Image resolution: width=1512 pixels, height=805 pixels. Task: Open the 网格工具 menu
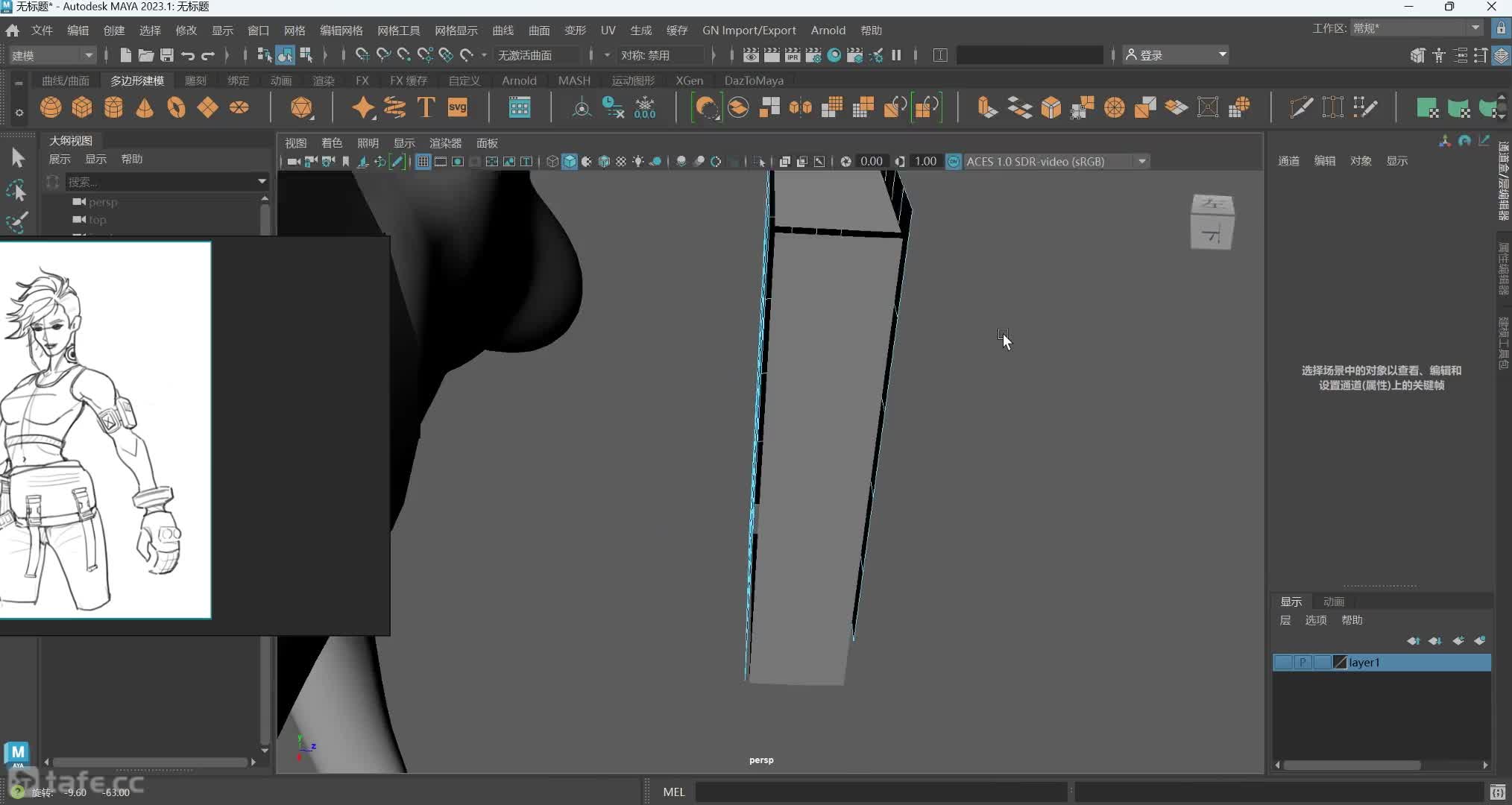tap(399, 31)
